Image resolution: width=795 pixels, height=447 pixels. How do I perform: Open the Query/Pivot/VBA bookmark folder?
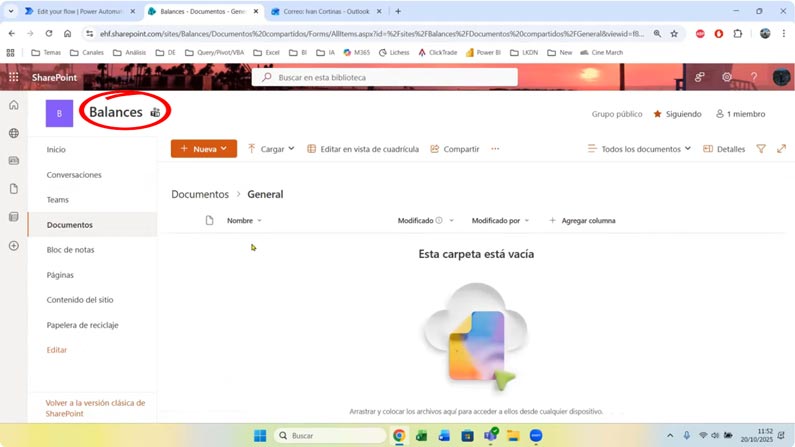point(214,52)
